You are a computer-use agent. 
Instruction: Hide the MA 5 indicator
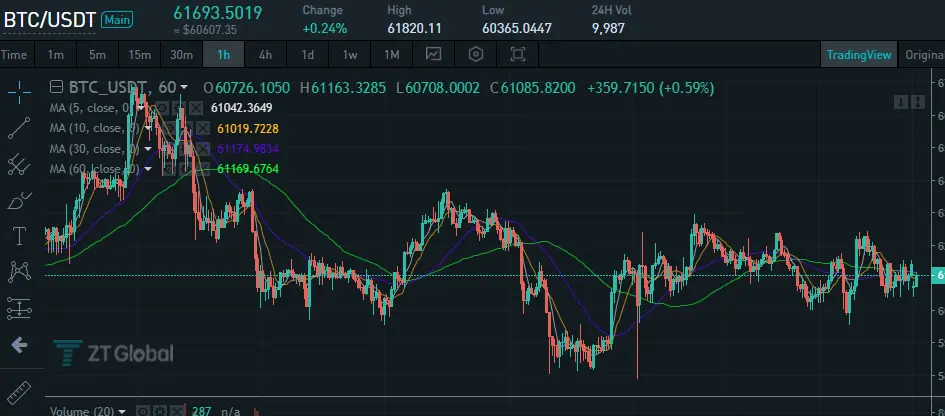162,107
